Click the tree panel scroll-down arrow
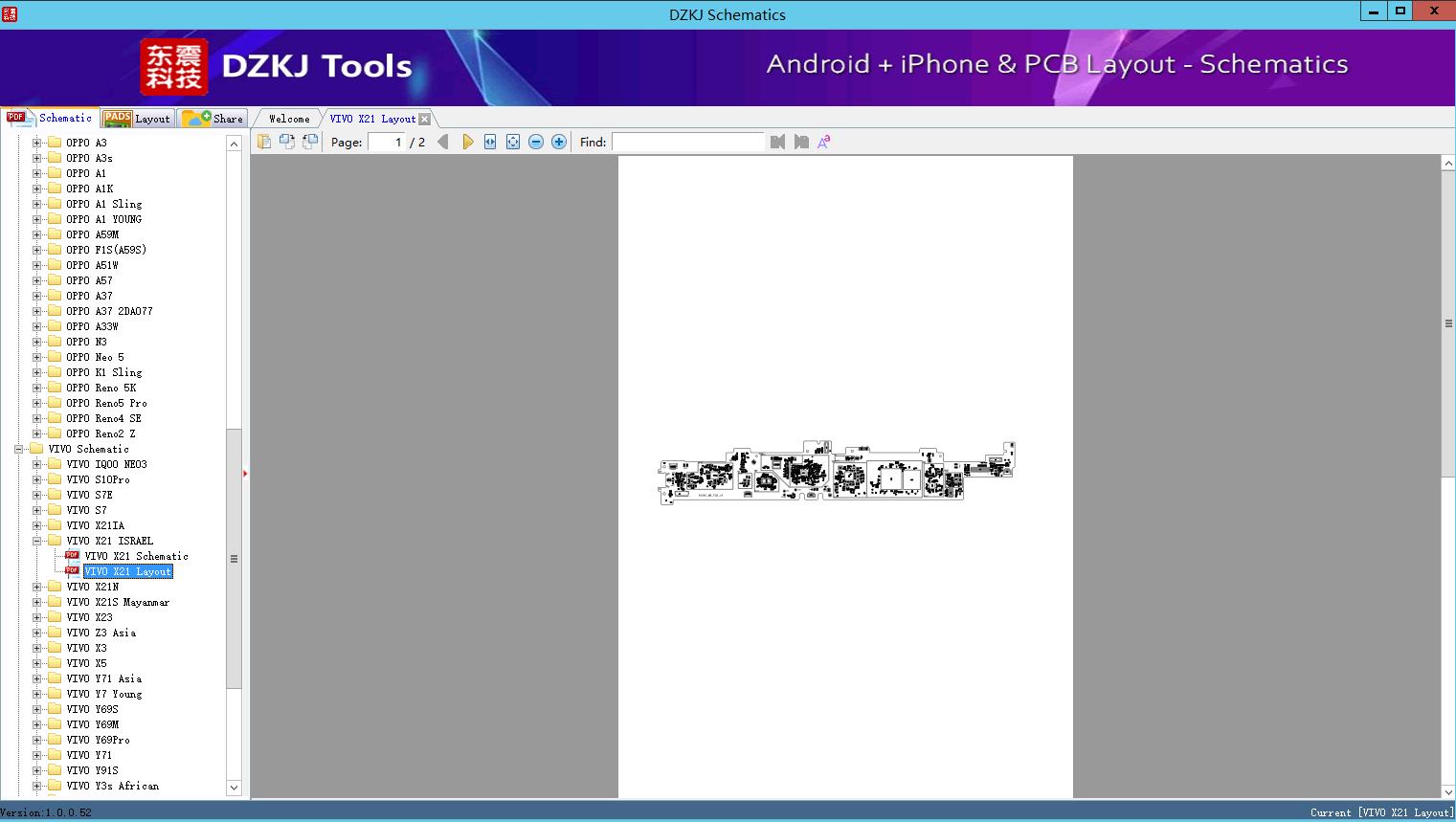 click(234, 788)
